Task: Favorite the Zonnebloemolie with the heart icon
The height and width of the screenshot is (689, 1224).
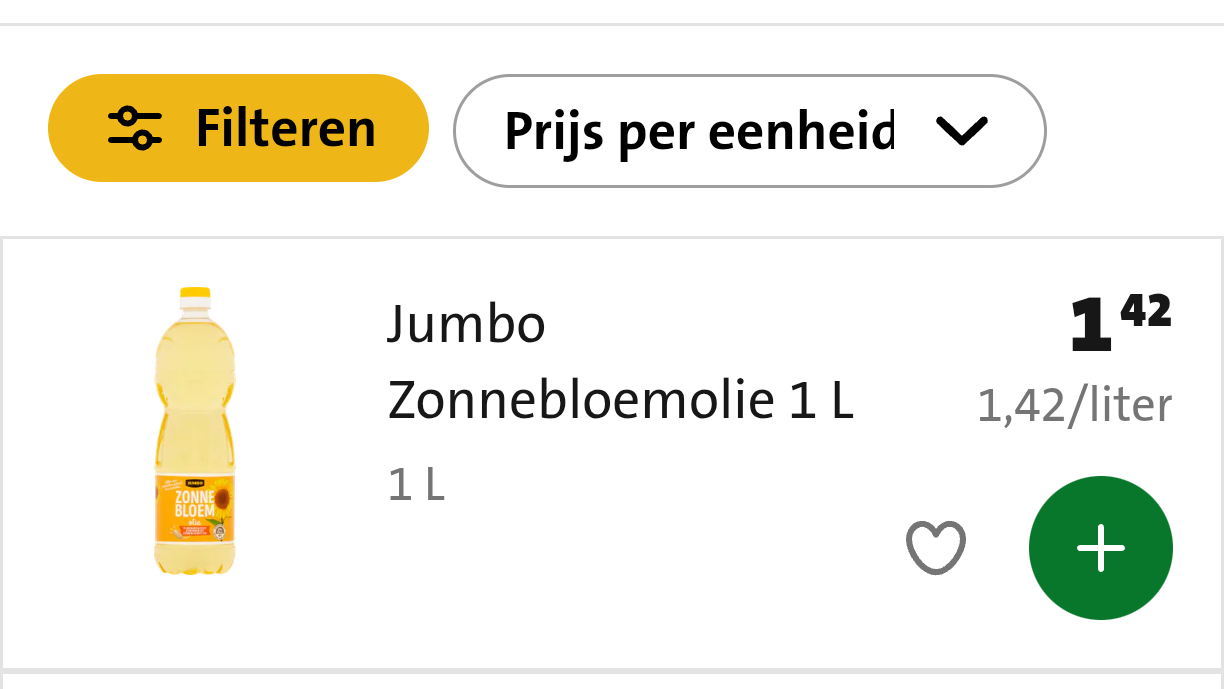Action: click(936, 548)
